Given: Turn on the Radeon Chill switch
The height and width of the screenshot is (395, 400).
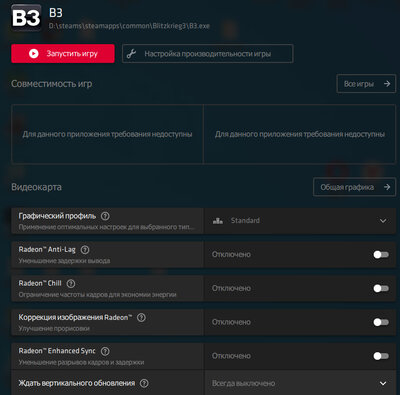Looking at the screenshot, I should 381,288.
